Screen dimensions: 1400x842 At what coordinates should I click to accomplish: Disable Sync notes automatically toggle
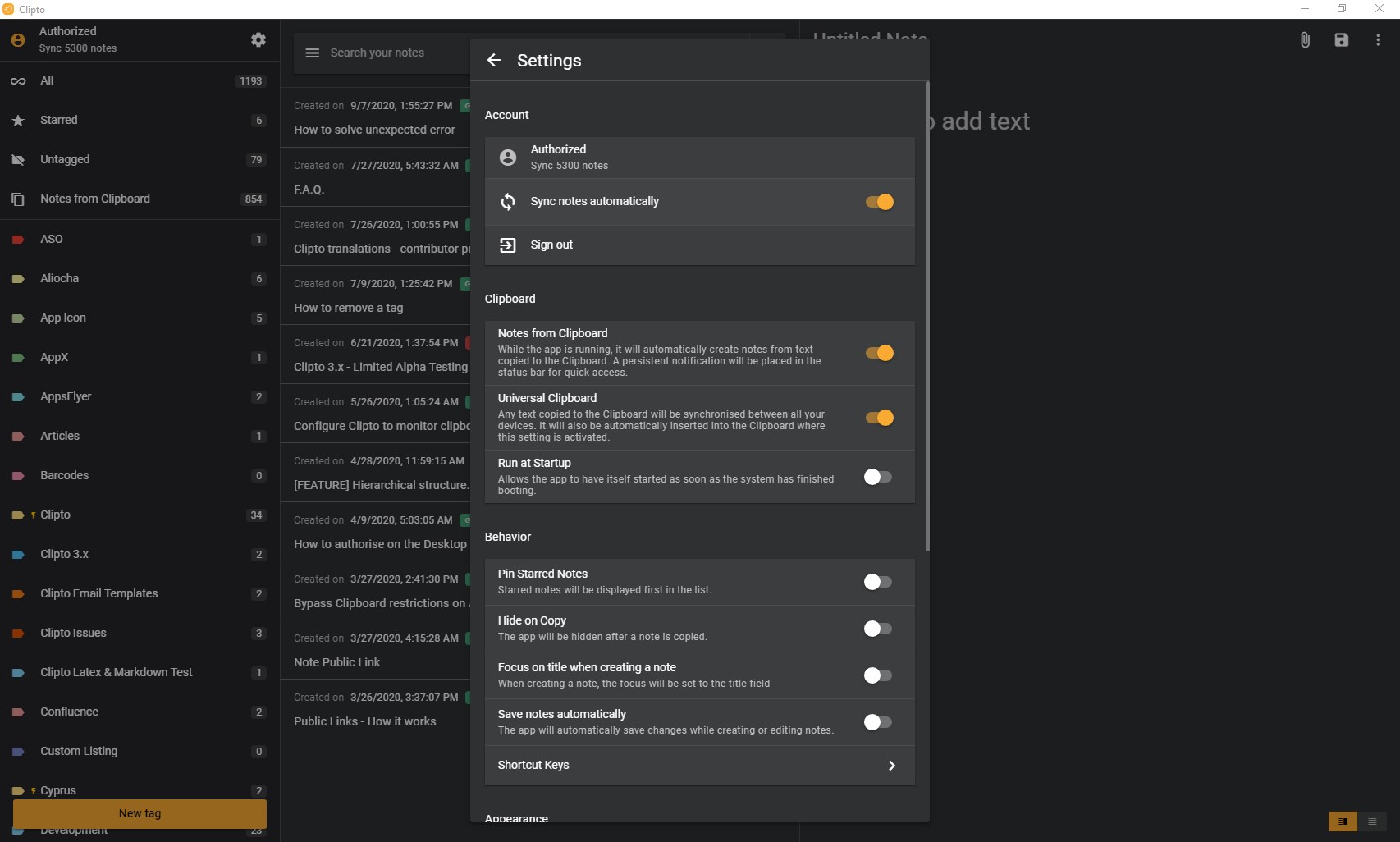[x=879, y=202]
